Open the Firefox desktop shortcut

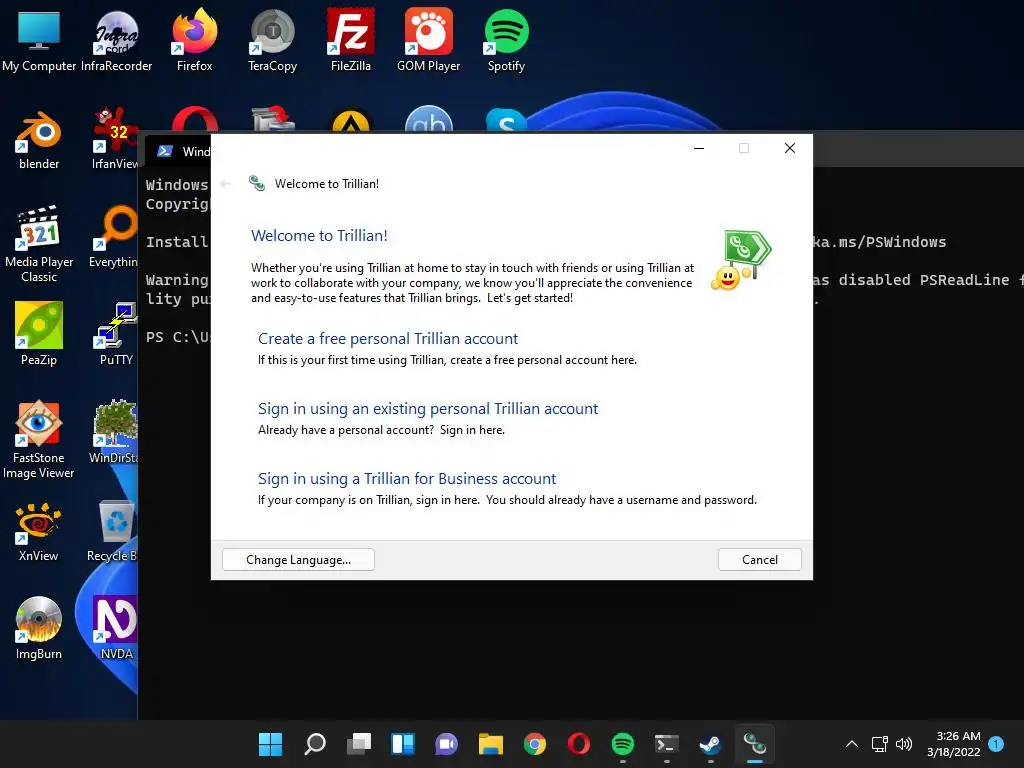(195, 40)
